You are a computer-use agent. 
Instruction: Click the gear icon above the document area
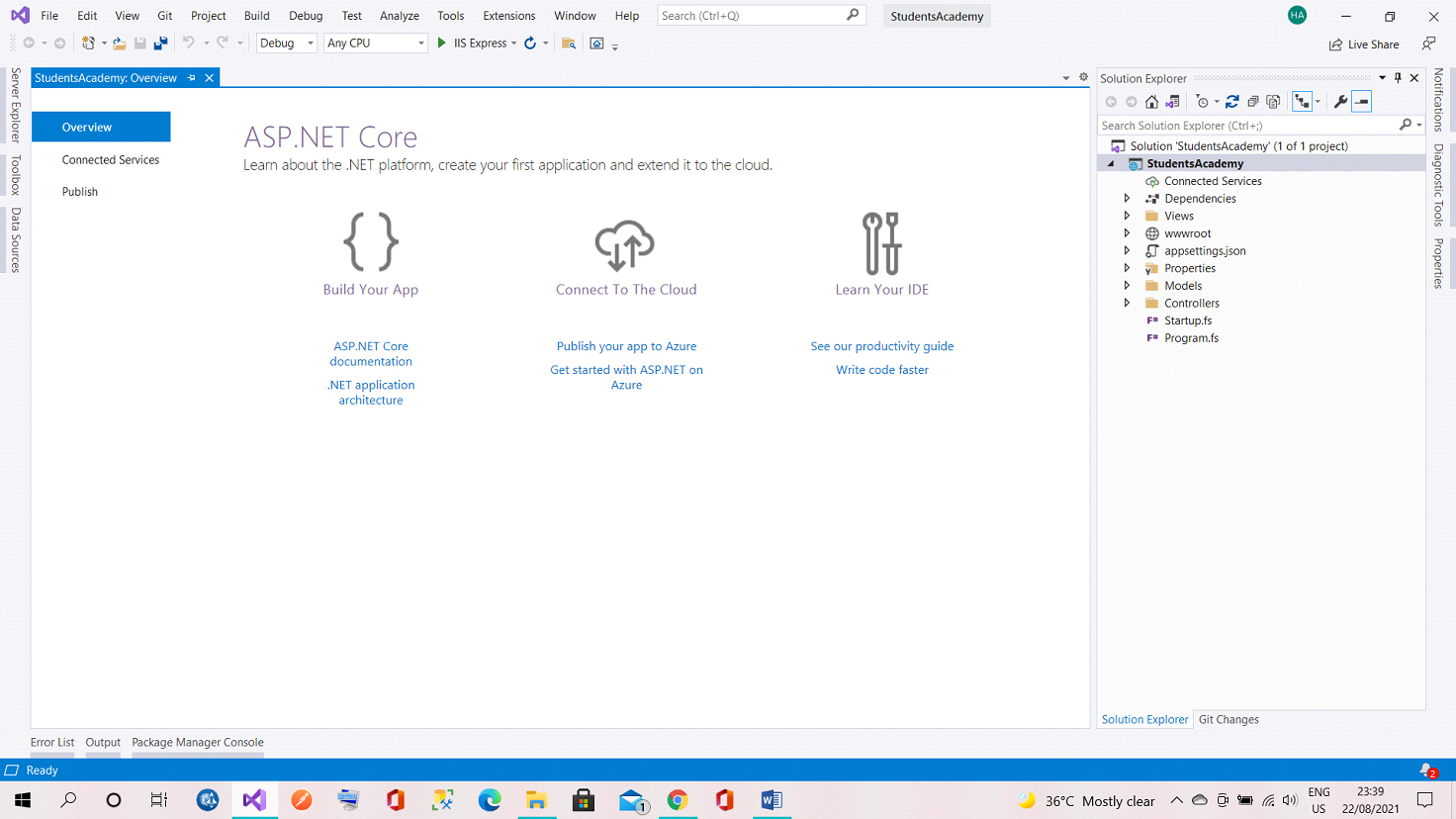tap(1083, 77)
